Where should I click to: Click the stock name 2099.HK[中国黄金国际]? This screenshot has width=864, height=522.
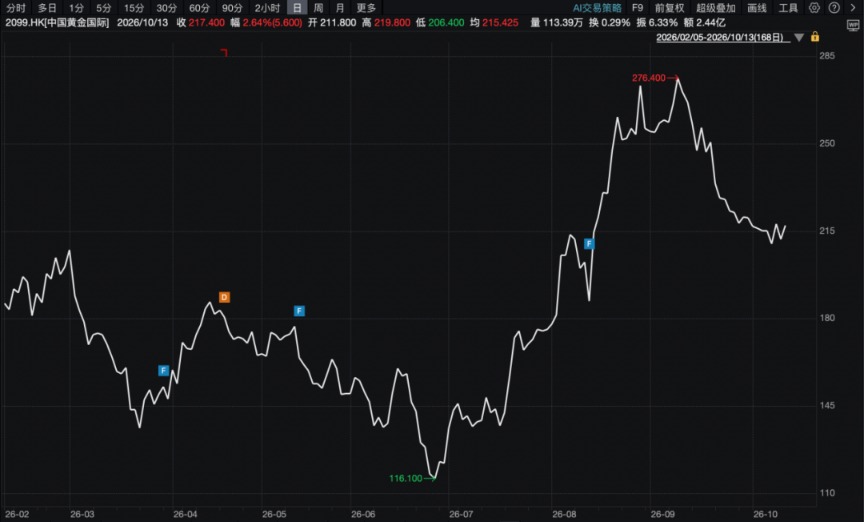click(57, 23)
